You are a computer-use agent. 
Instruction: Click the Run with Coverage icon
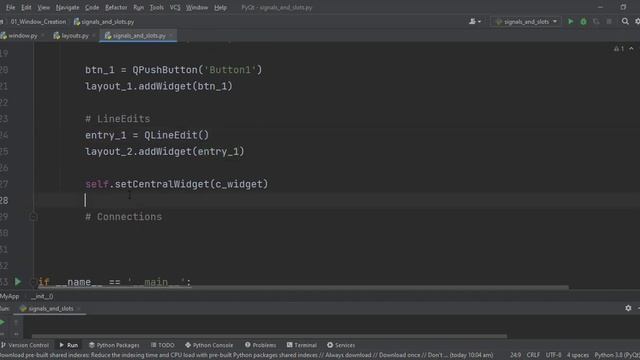click(x=596, y=22)
